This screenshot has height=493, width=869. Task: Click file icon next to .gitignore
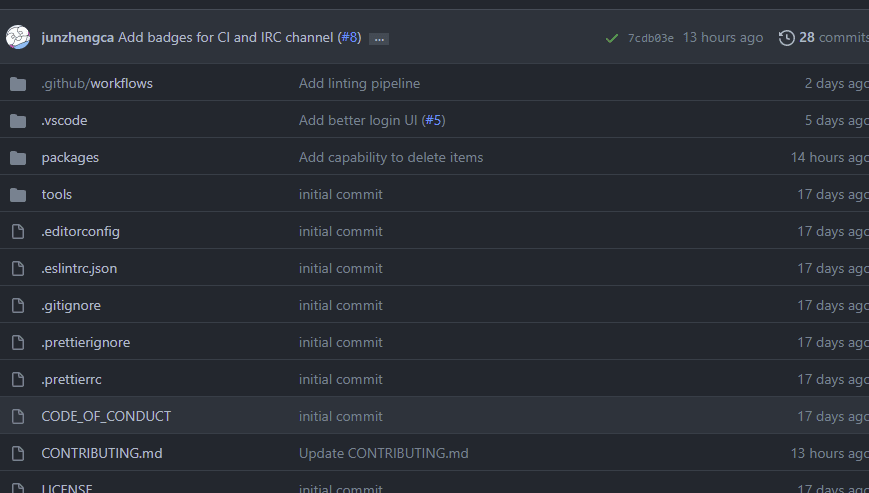(x=18, y=305)
